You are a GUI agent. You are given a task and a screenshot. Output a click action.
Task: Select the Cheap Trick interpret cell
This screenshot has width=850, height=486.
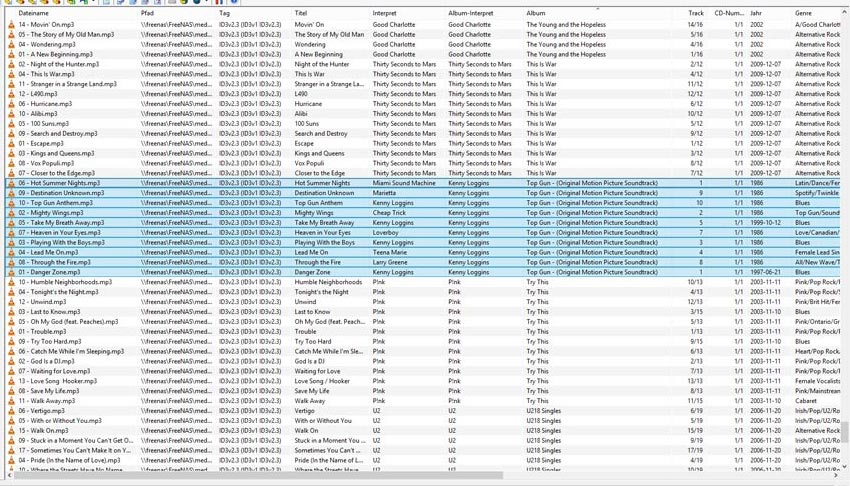[389, 213]
